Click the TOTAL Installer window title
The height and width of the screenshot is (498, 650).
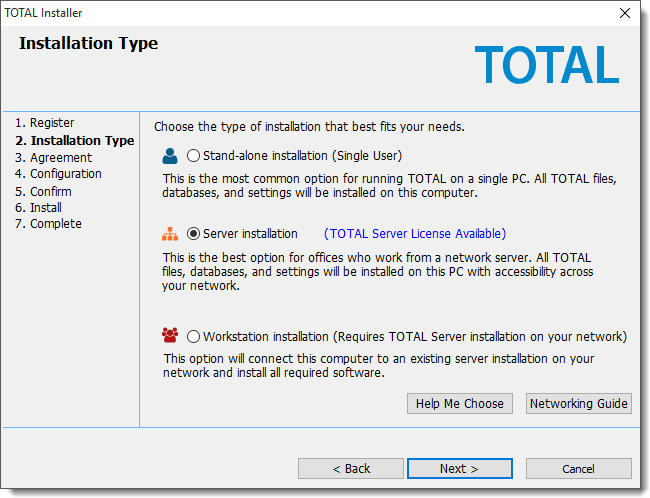(x=43, y=13)
